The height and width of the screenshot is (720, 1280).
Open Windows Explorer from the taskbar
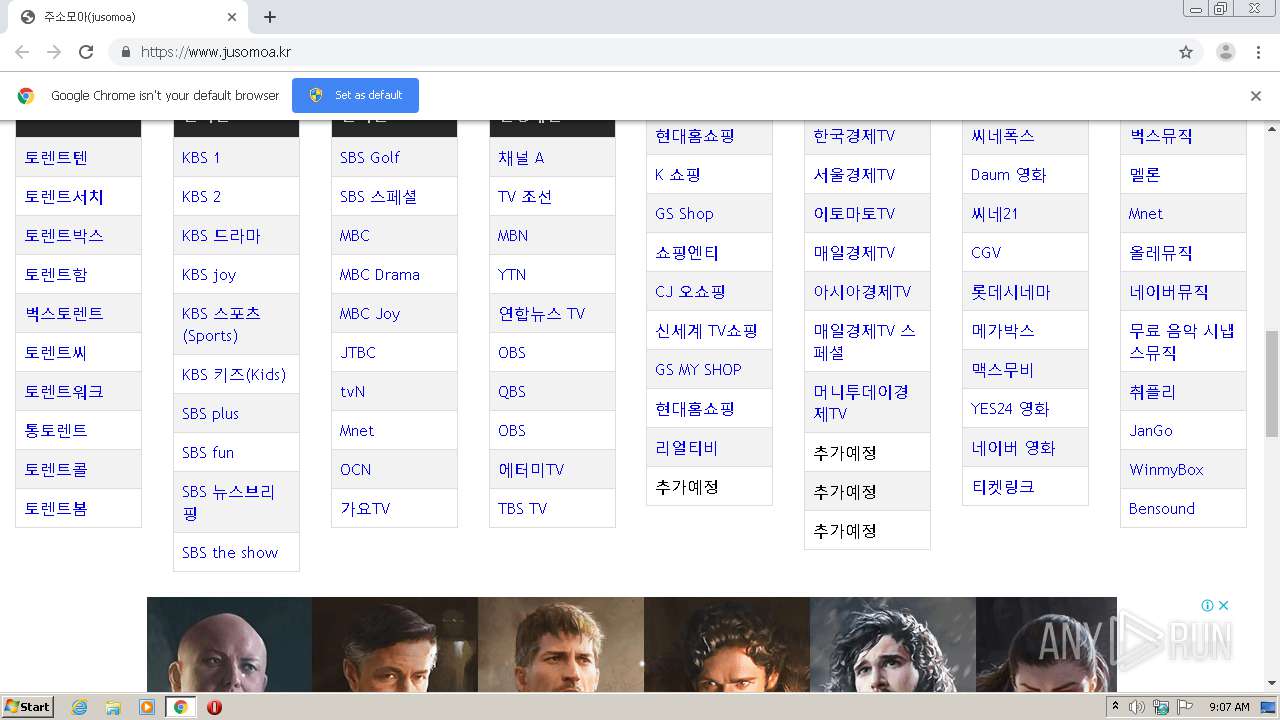click(x=113, y=707)
